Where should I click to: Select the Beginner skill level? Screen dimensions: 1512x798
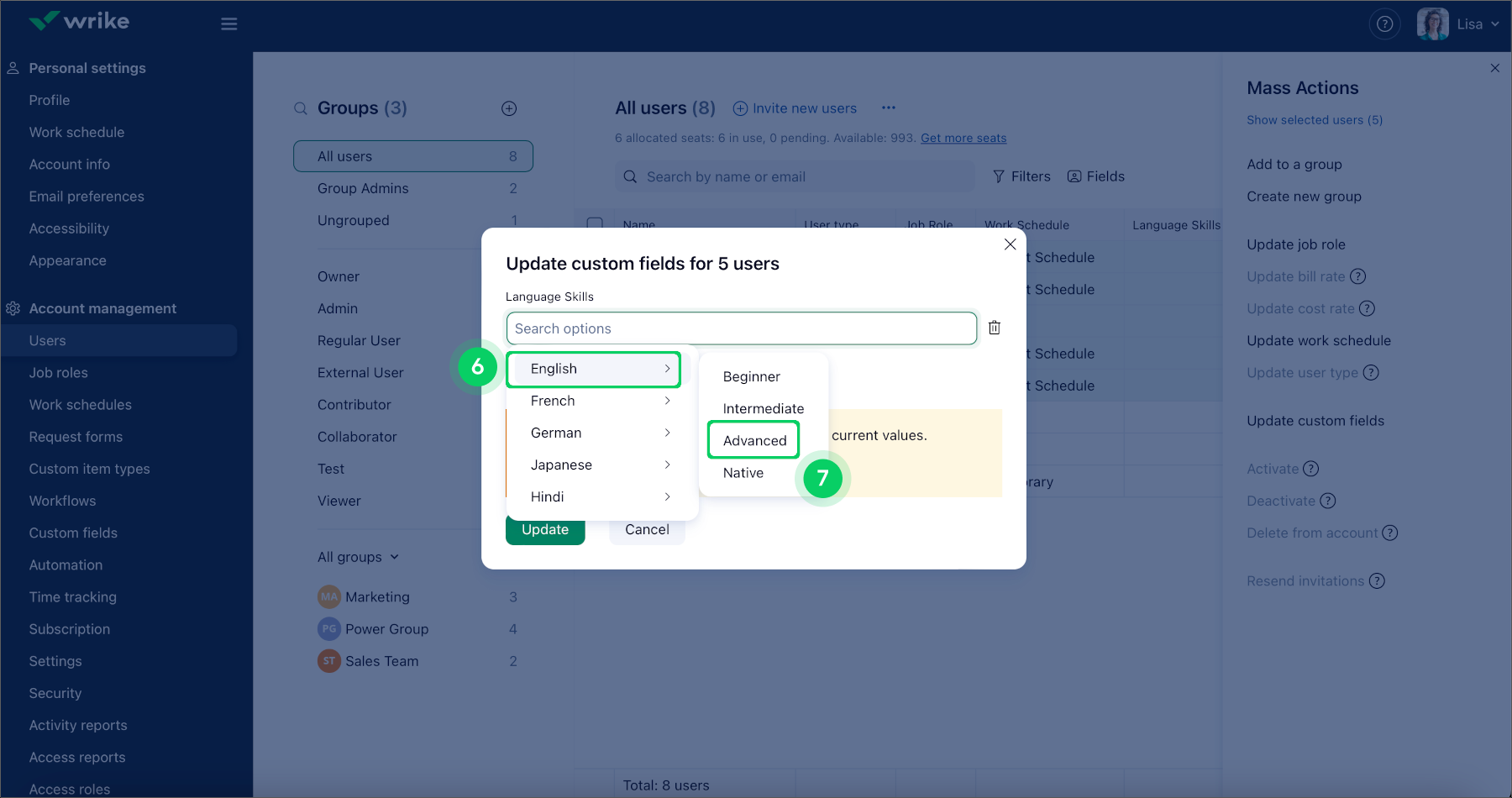(752, 376)
